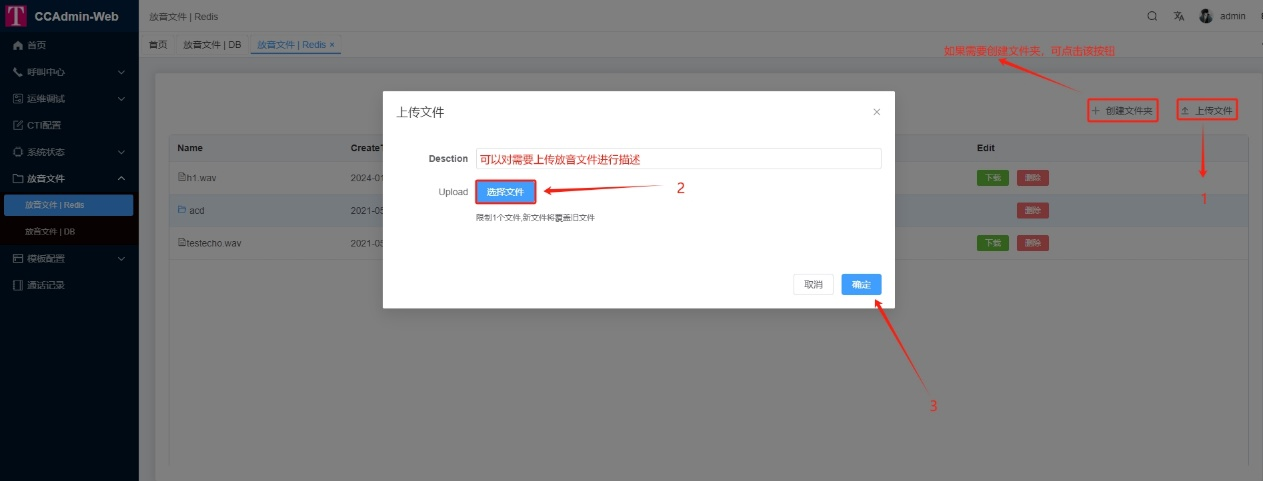Delete the acd folder row

[x=1033, y=210]
